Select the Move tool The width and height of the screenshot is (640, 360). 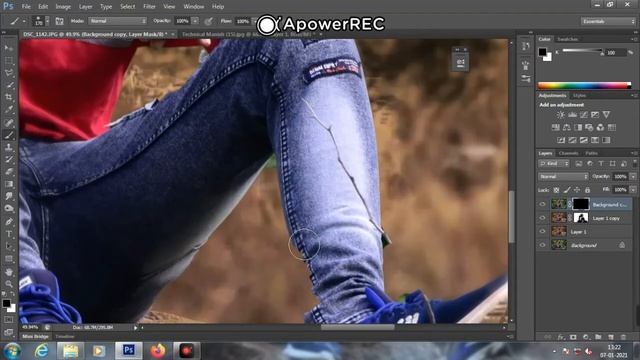tap(9, 48)
